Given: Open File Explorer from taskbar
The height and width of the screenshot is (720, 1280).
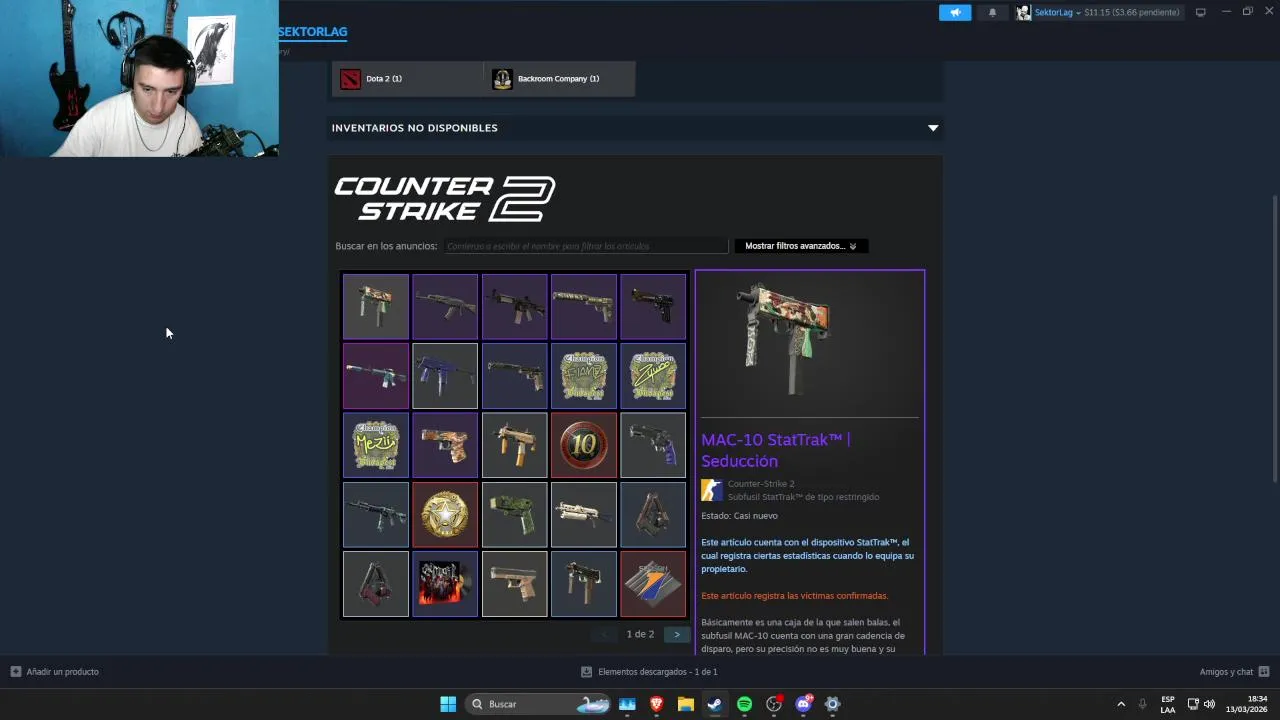Looking at the screenshot, I should (x=685, y=704).
